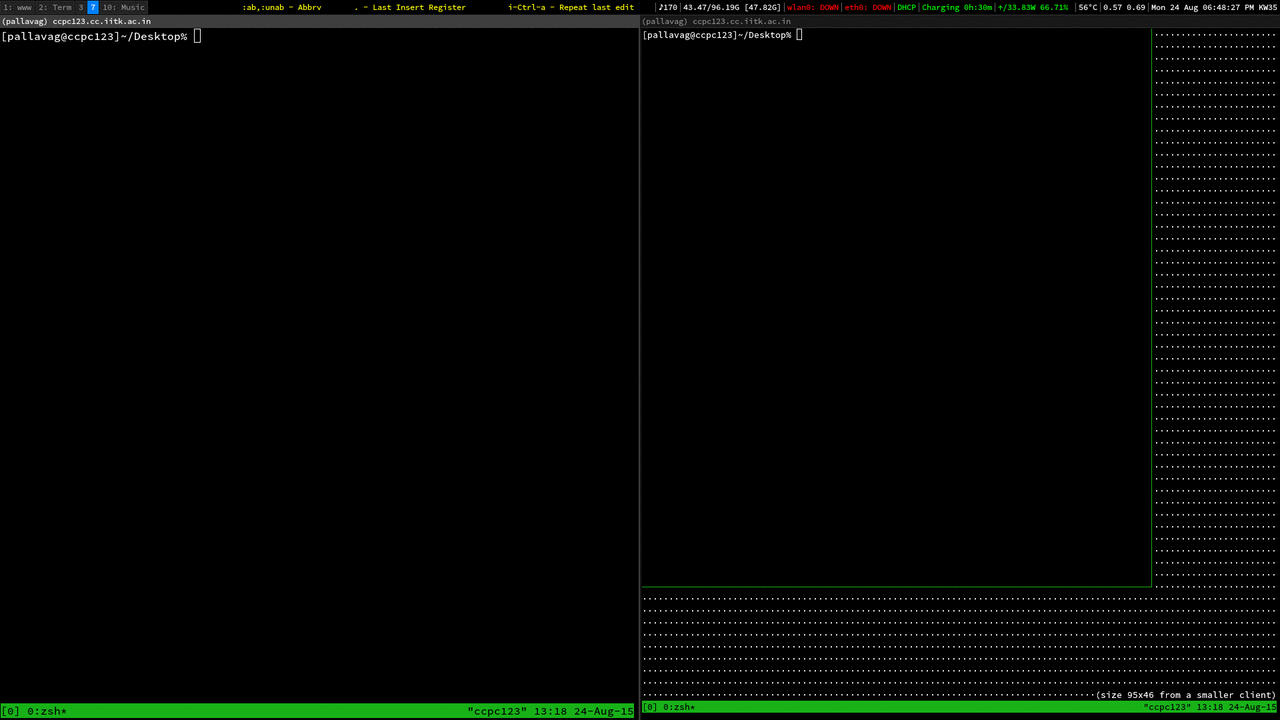
Task: Click the 33.83W 66.71% power reading
Action: tap(1033, 7)
